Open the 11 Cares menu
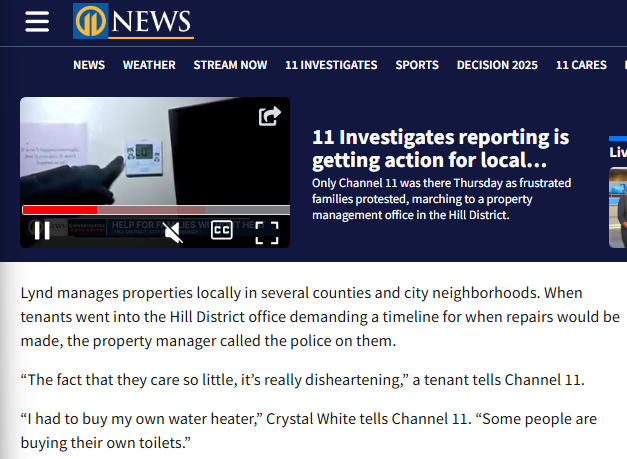The width and height of the screenshot is (627, 459). point(581,65)
